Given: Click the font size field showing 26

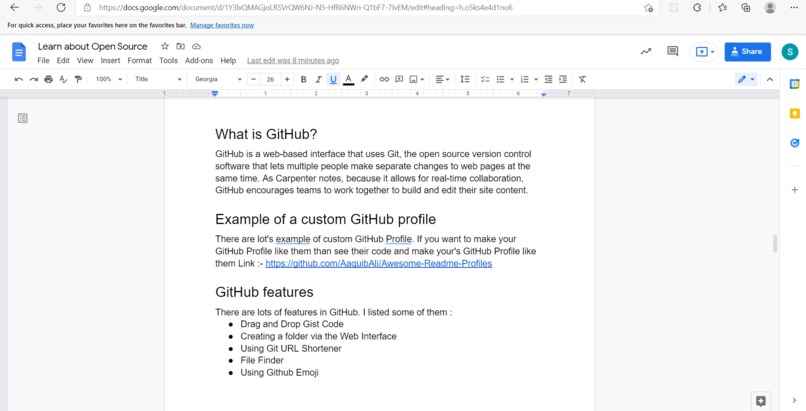Looking at the screenshot, I should pos(270,79).
